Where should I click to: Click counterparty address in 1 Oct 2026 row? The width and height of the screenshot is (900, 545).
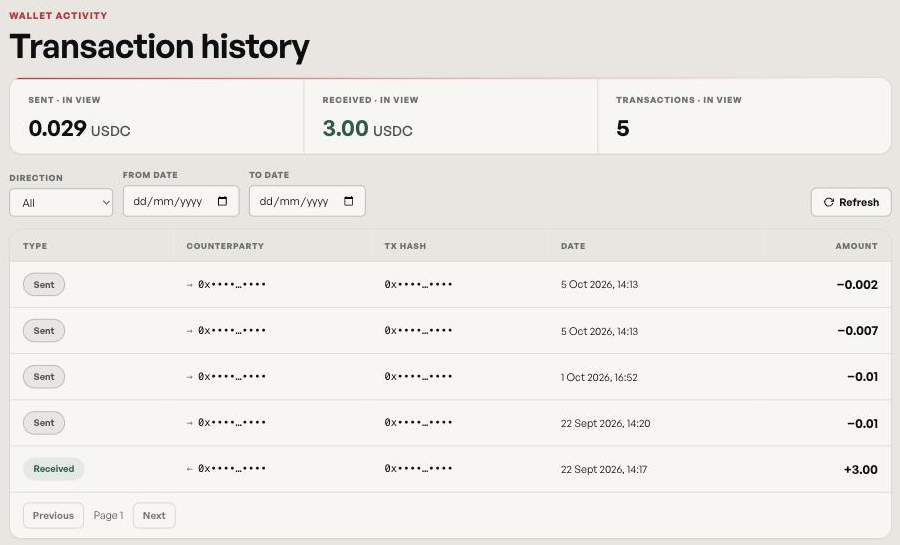(231, 376)
